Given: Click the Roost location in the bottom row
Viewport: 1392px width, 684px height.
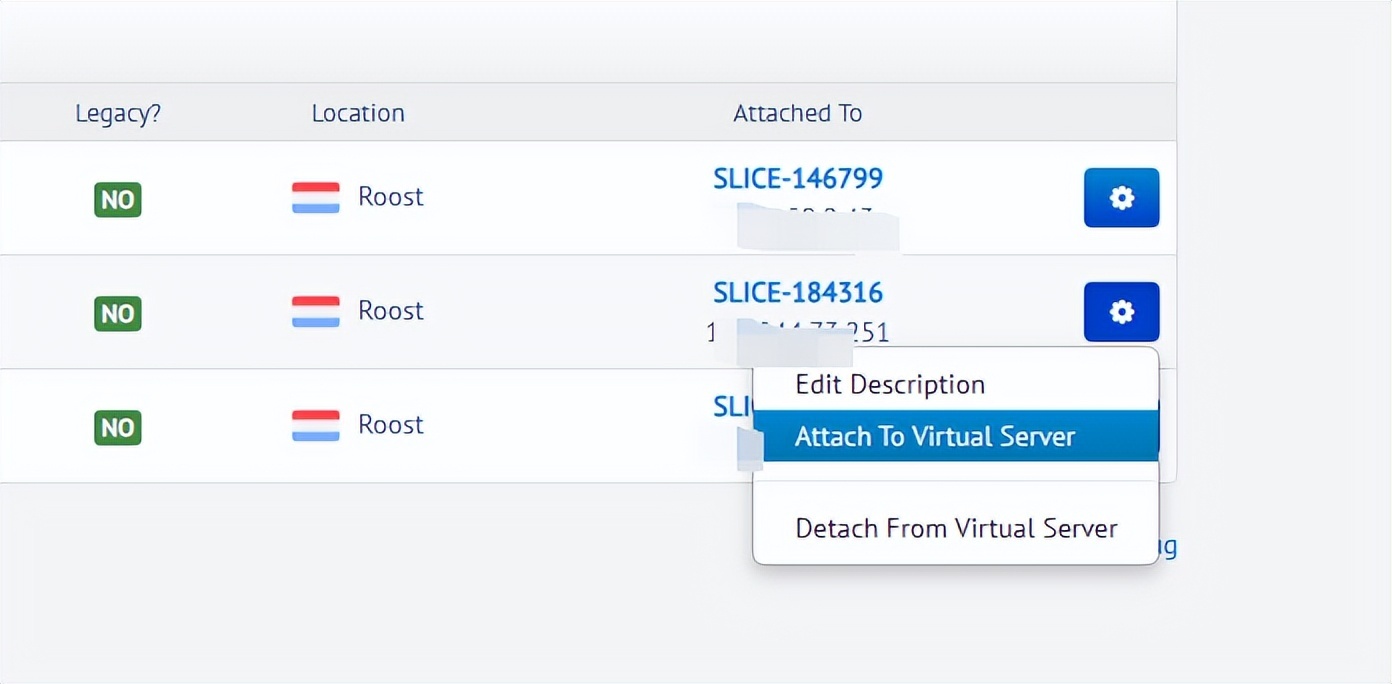Looking at the screenshot, I should click(x=391, y=425).
